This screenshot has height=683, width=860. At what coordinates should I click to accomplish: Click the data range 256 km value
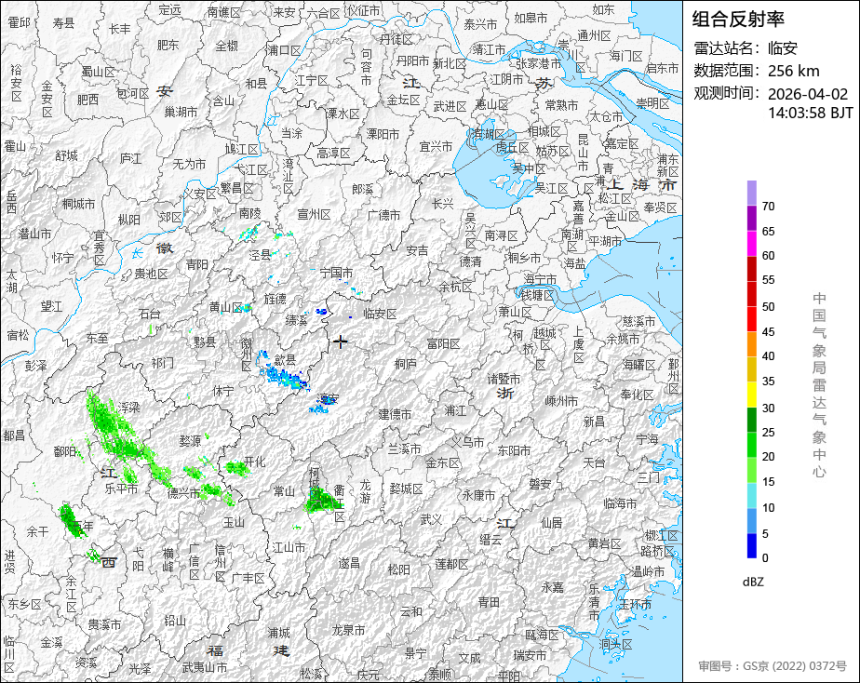[793, 71]
